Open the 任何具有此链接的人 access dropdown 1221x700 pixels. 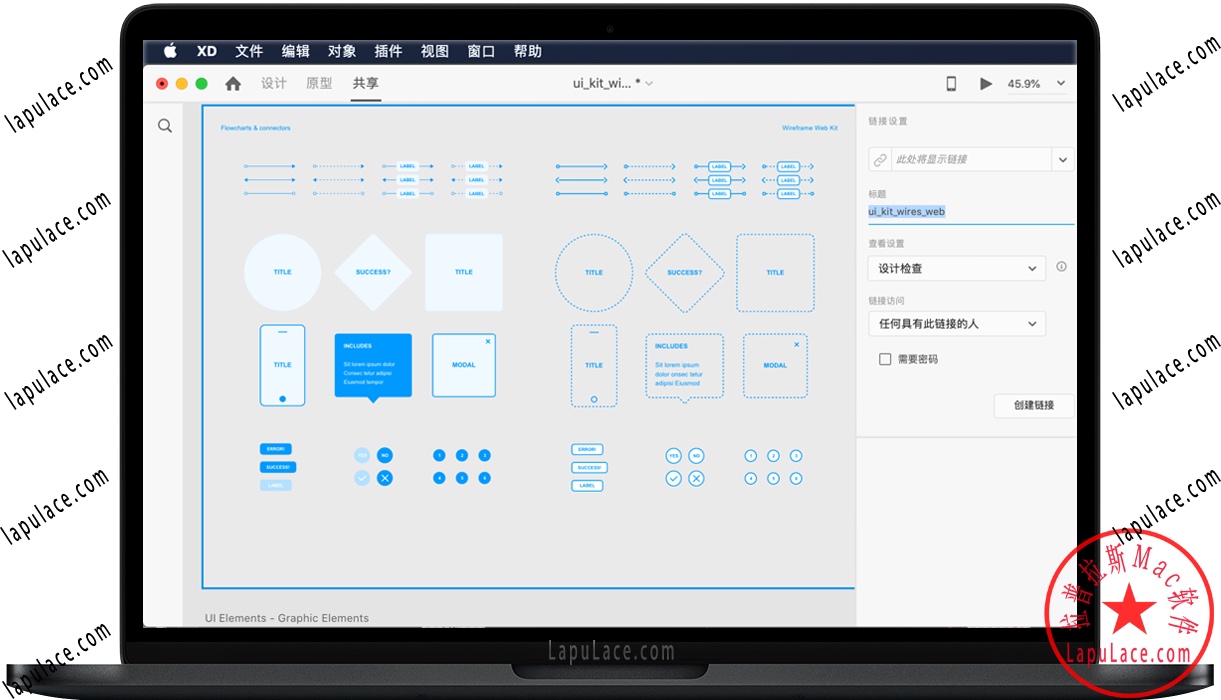coord(955,323)
